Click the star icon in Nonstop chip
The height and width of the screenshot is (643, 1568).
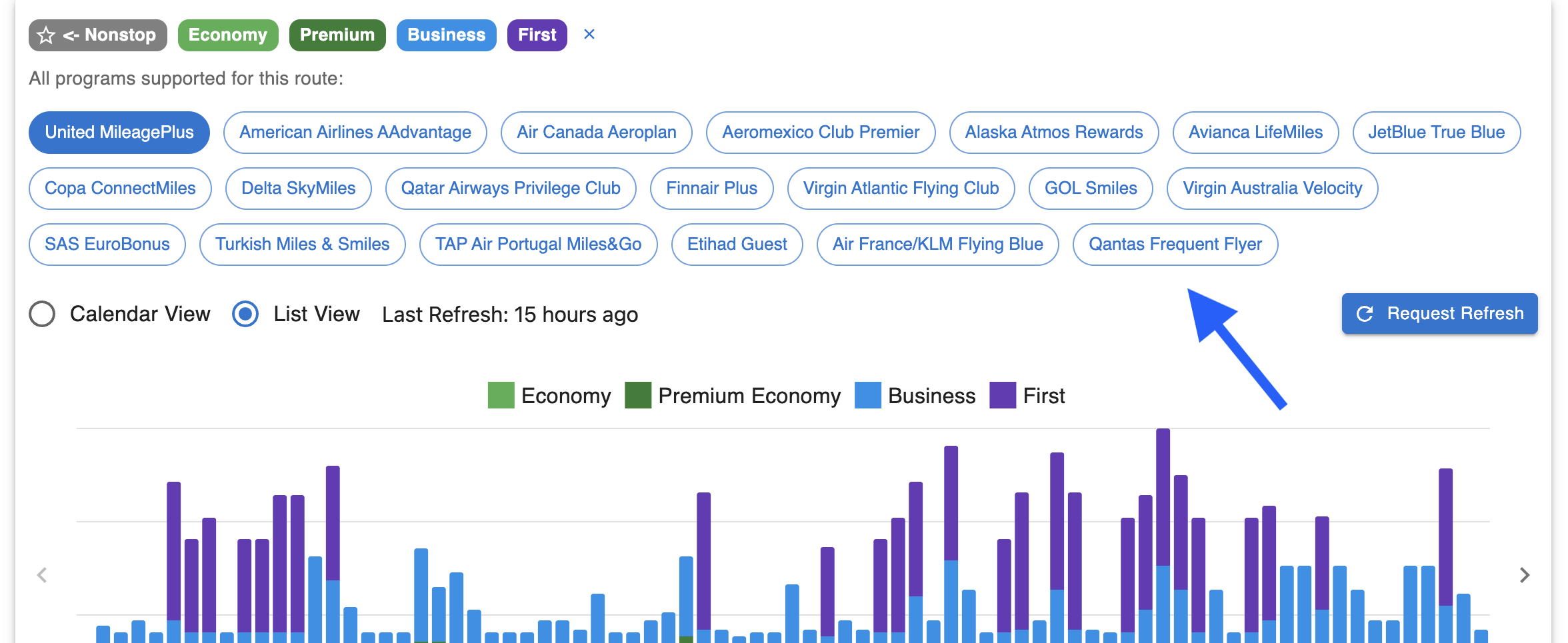tap(46, 35)
